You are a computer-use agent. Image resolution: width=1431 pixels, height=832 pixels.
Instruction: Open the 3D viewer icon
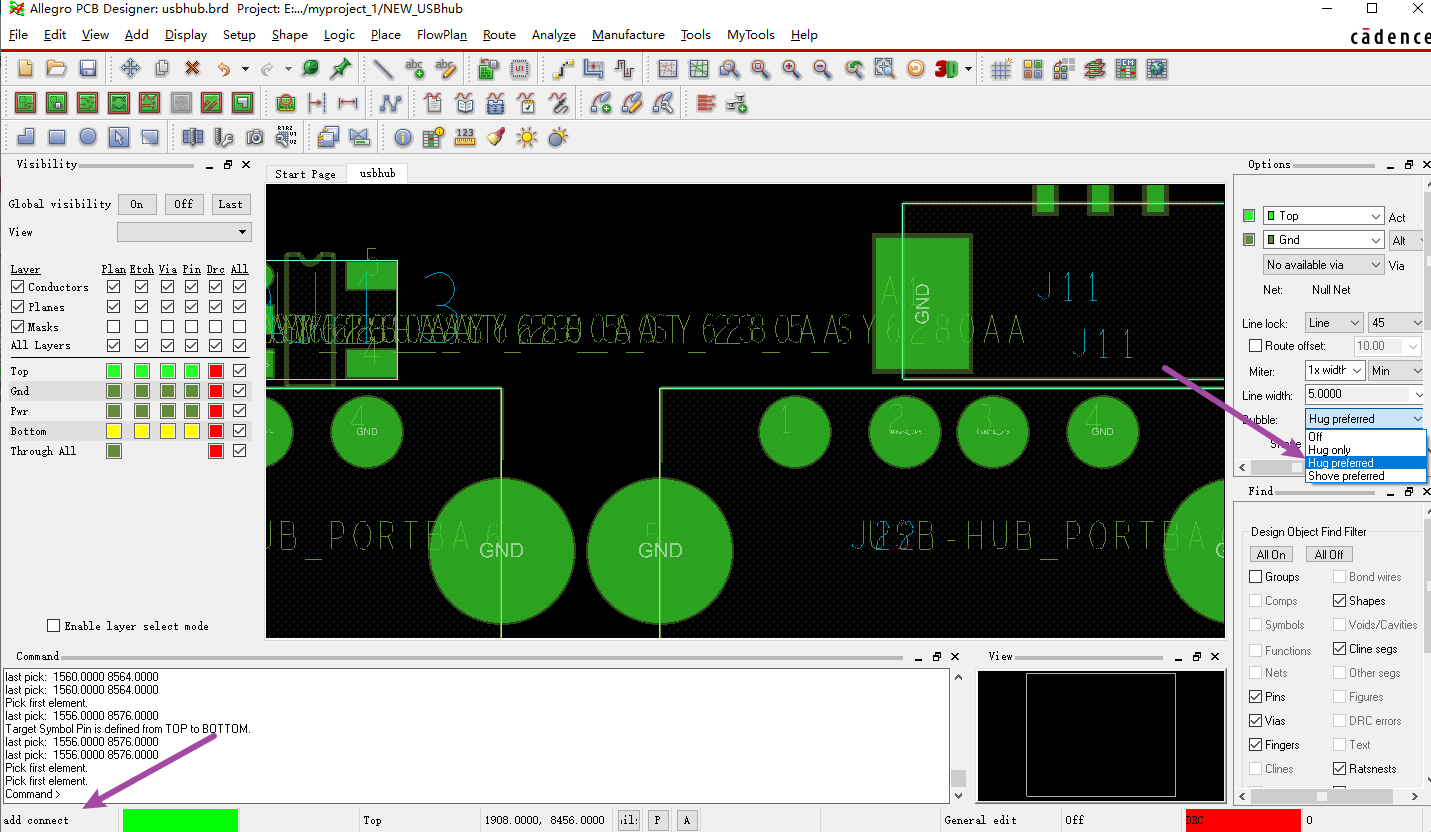click(x=946, y=69)
